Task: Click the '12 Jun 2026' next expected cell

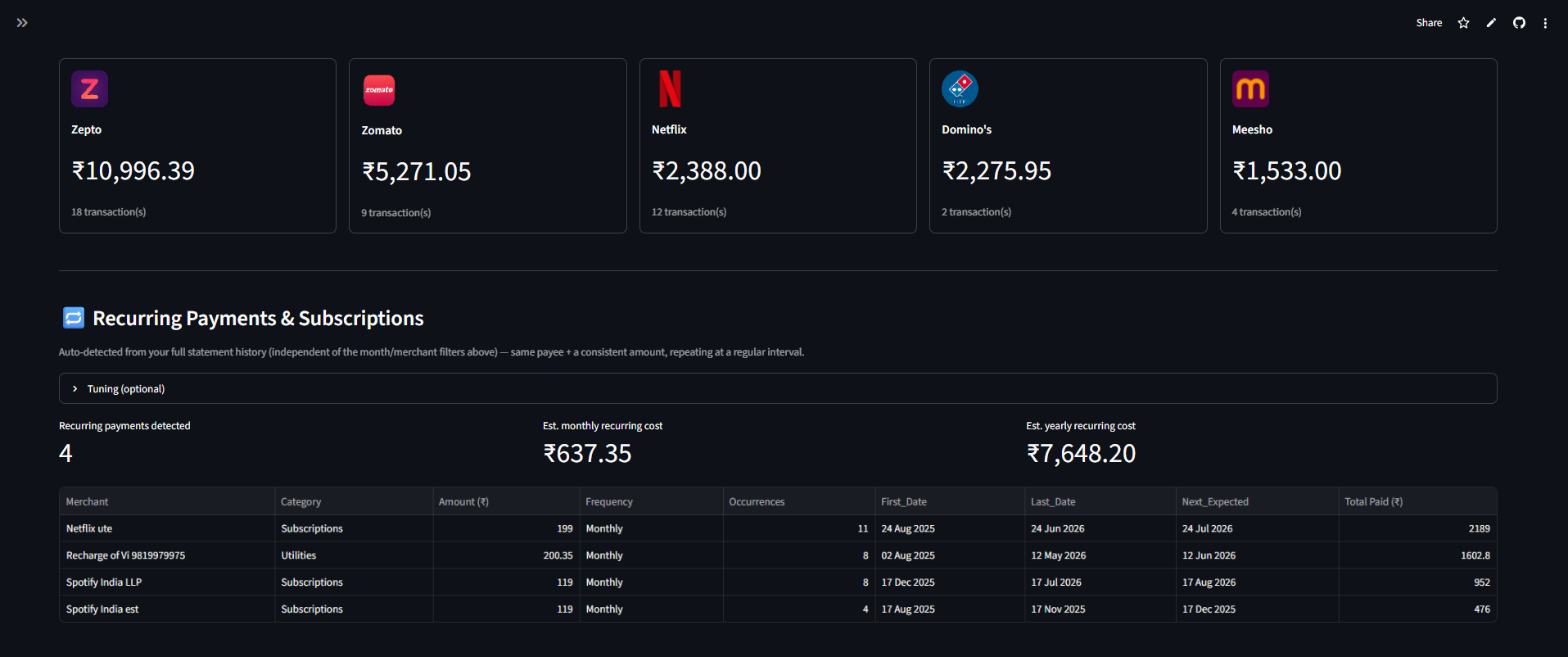Action: tap(1258, 555)
